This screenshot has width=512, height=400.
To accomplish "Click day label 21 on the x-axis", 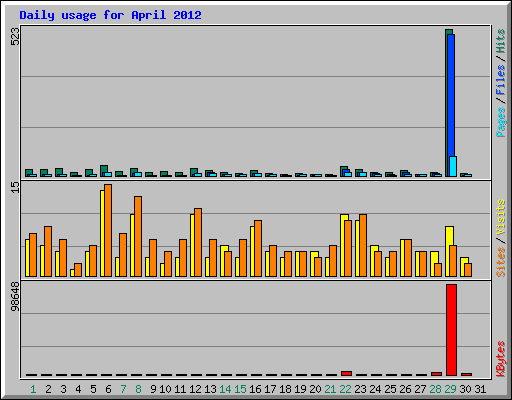I will point(330,389).
